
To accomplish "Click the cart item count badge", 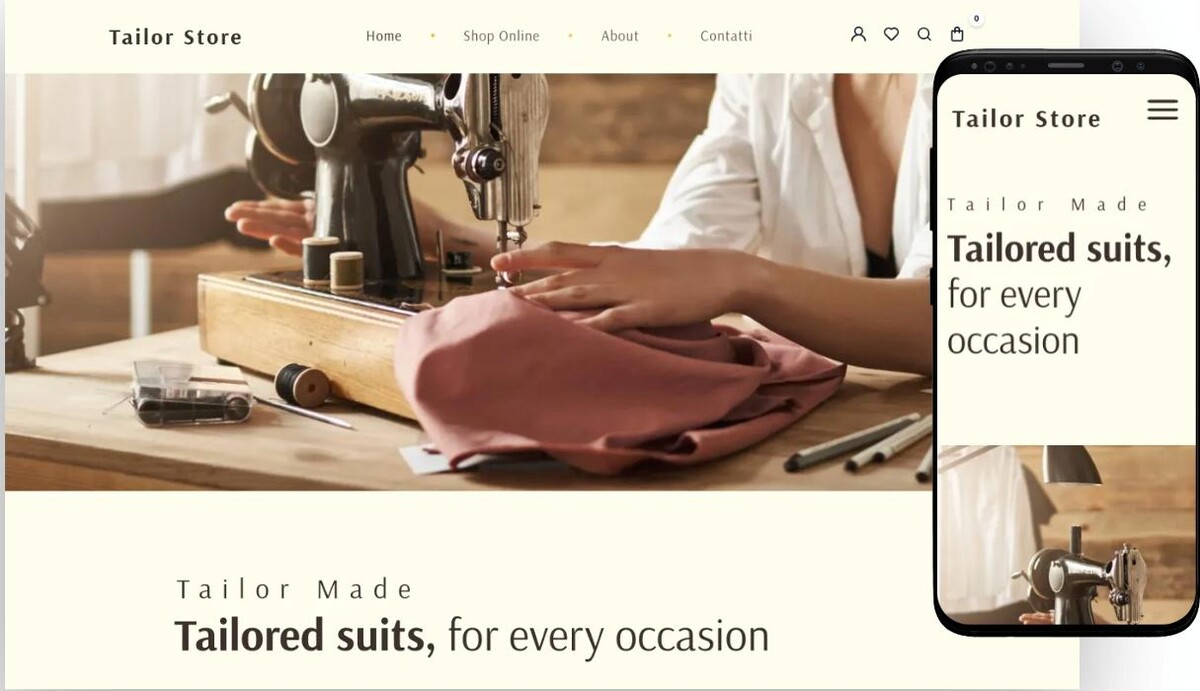I will coord(976,19).
